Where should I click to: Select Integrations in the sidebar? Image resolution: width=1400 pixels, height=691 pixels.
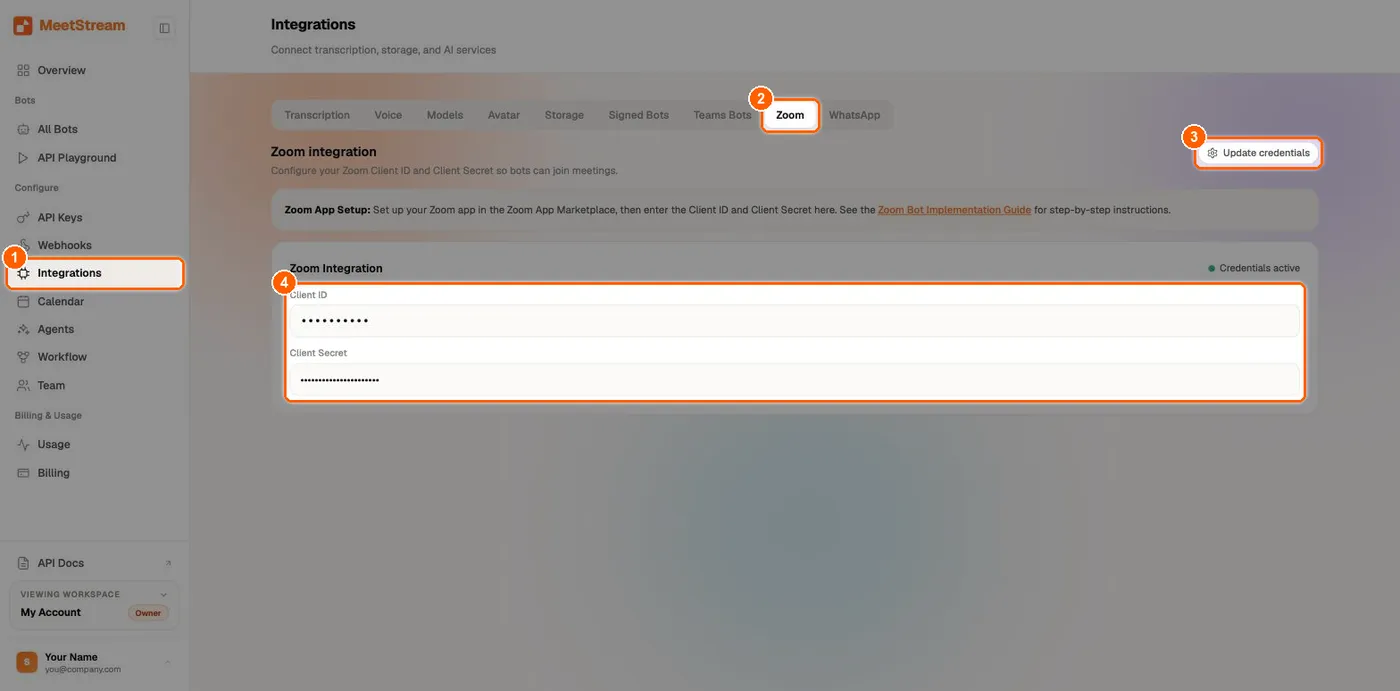(95, 273)
